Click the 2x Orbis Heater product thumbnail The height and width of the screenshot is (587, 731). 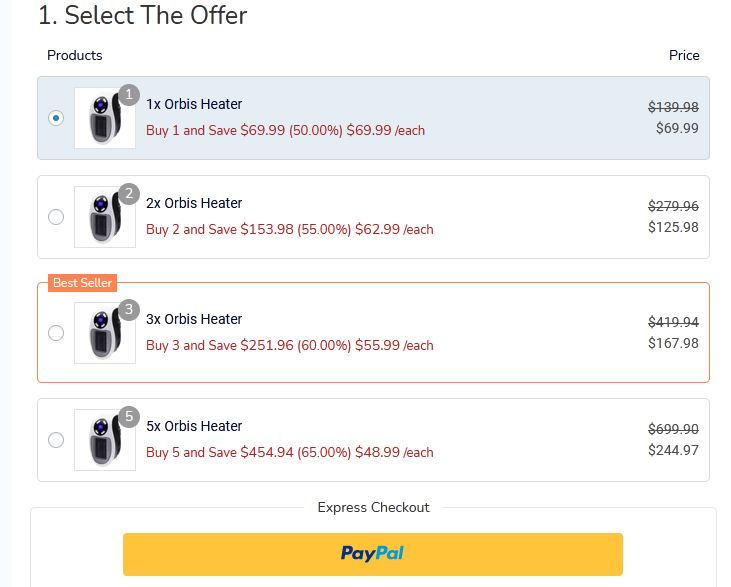[x=104, y=218]
